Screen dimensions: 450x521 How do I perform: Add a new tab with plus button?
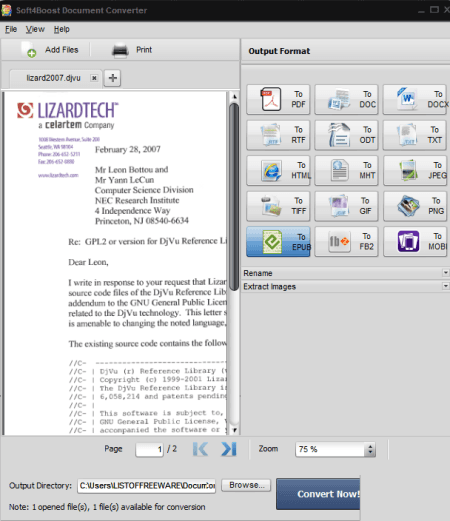pyautogui.click(x=113, y=78)
